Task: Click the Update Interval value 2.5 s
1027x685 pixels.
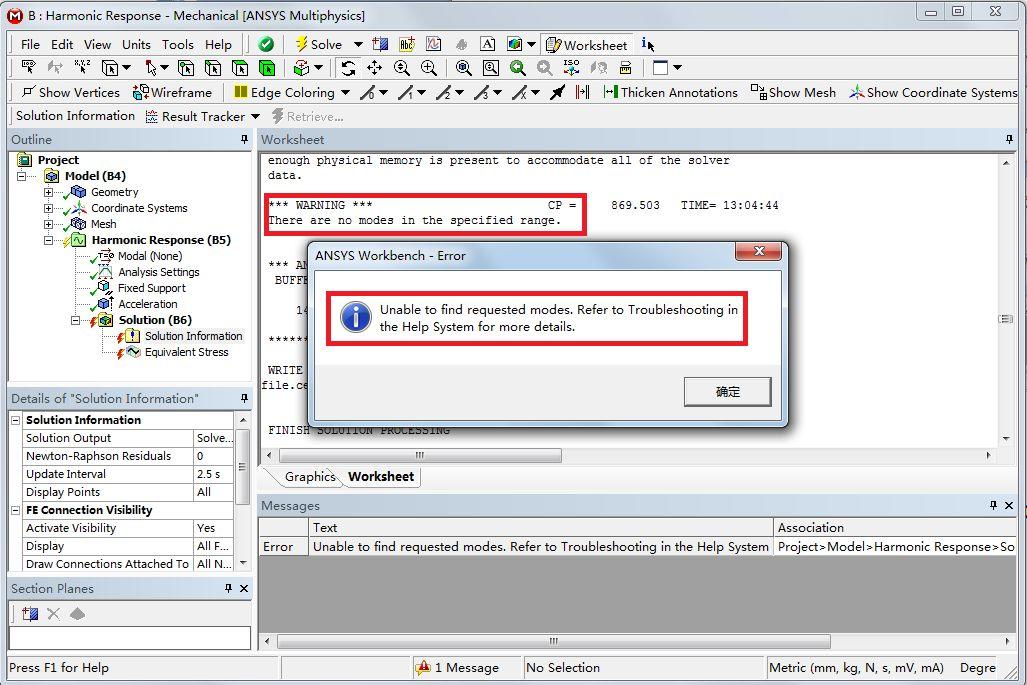Action: tap(214, 474)
